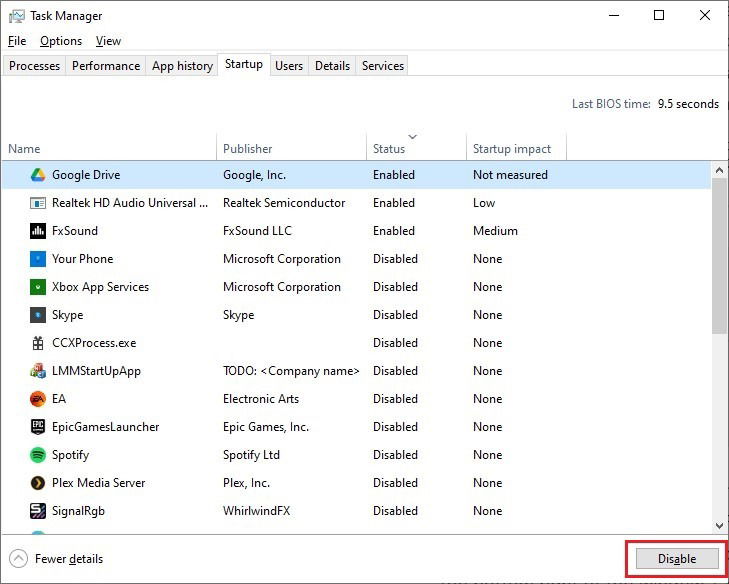Click the Google Drive icon

(38, 175)
